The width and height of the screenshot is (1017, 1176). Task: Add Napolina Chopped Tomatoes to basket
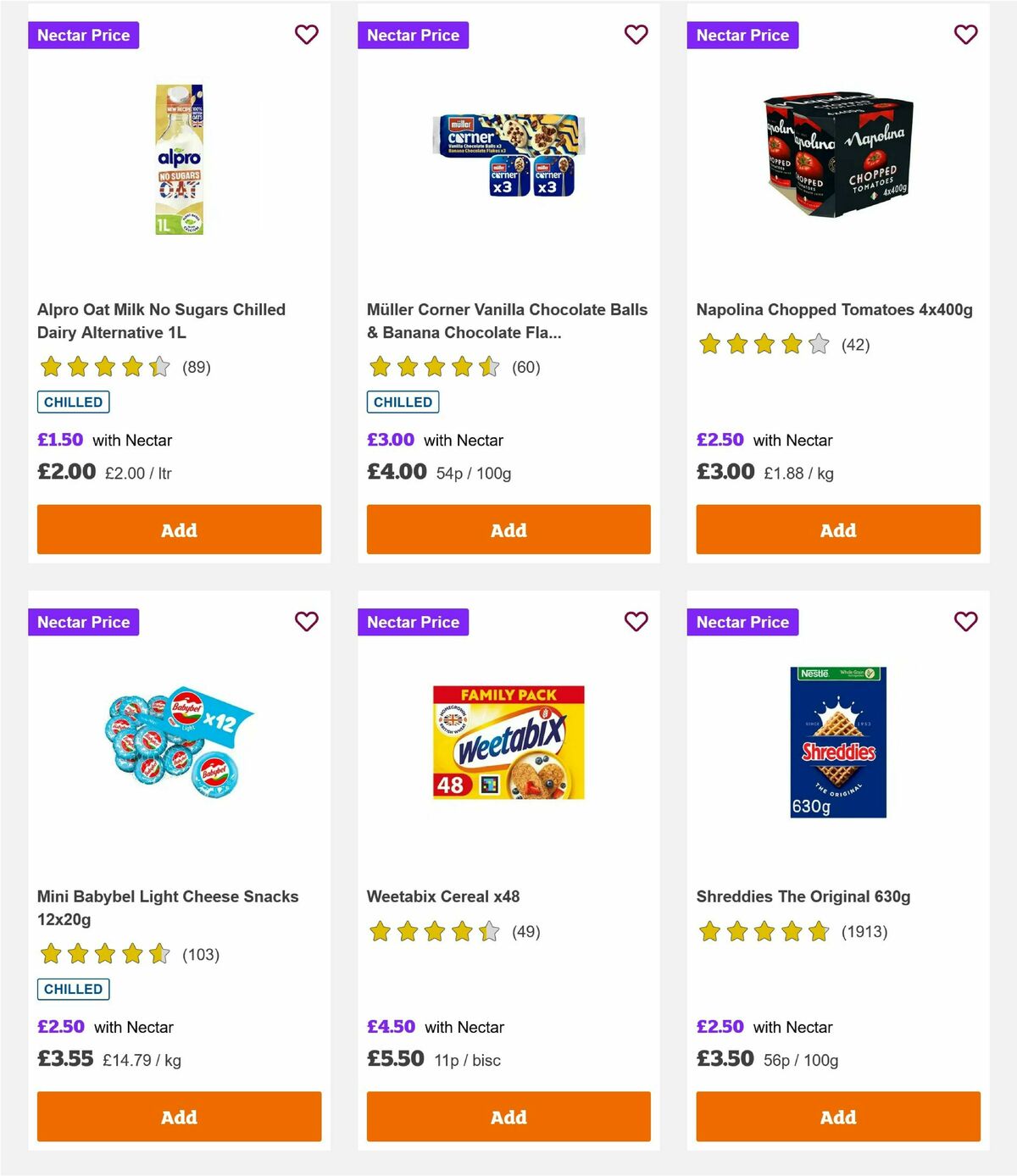tap(837, 530)
